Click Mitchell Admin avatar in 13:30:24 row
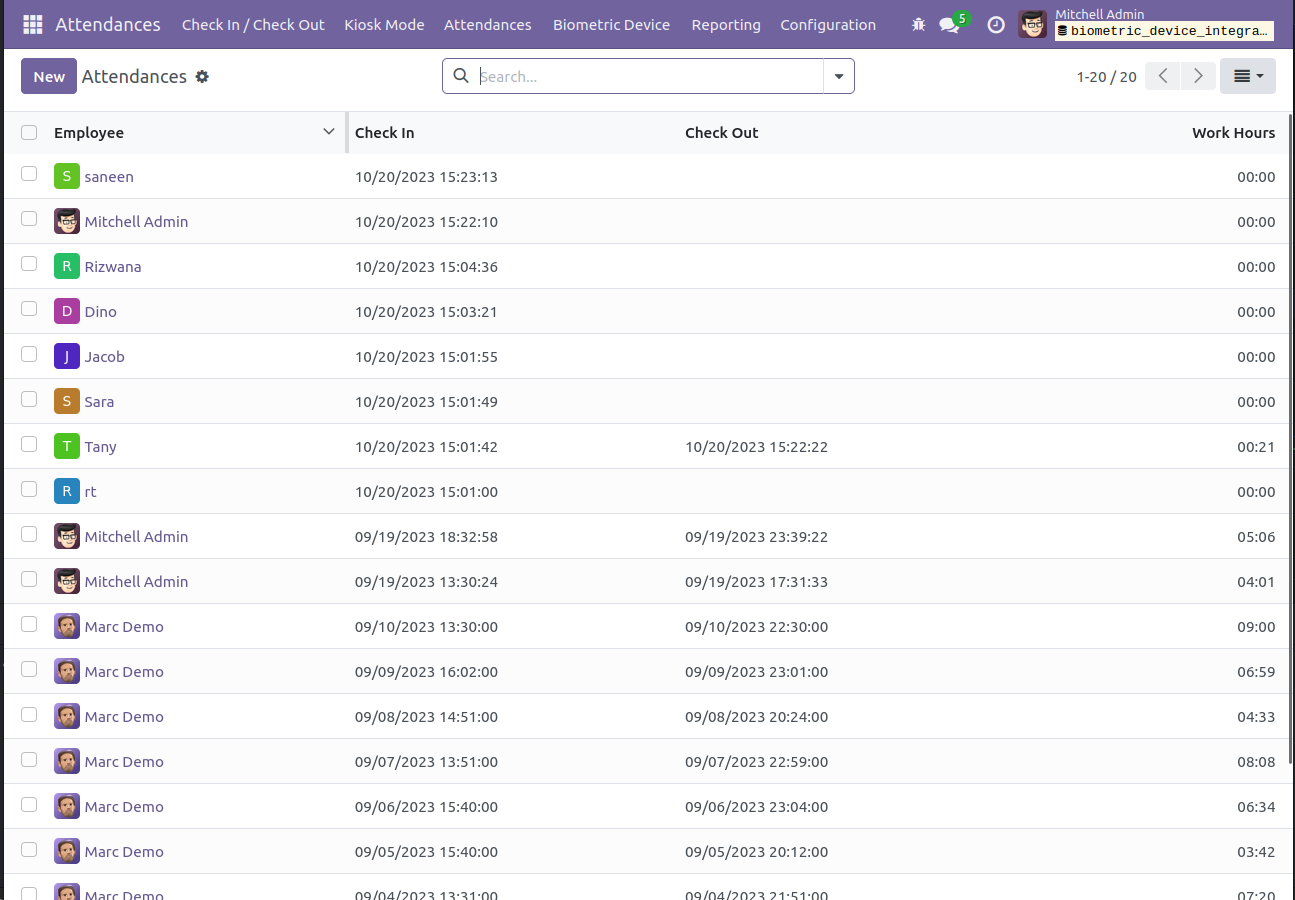The height and width of the screenshot is (900, 1295). pos(67,582)
